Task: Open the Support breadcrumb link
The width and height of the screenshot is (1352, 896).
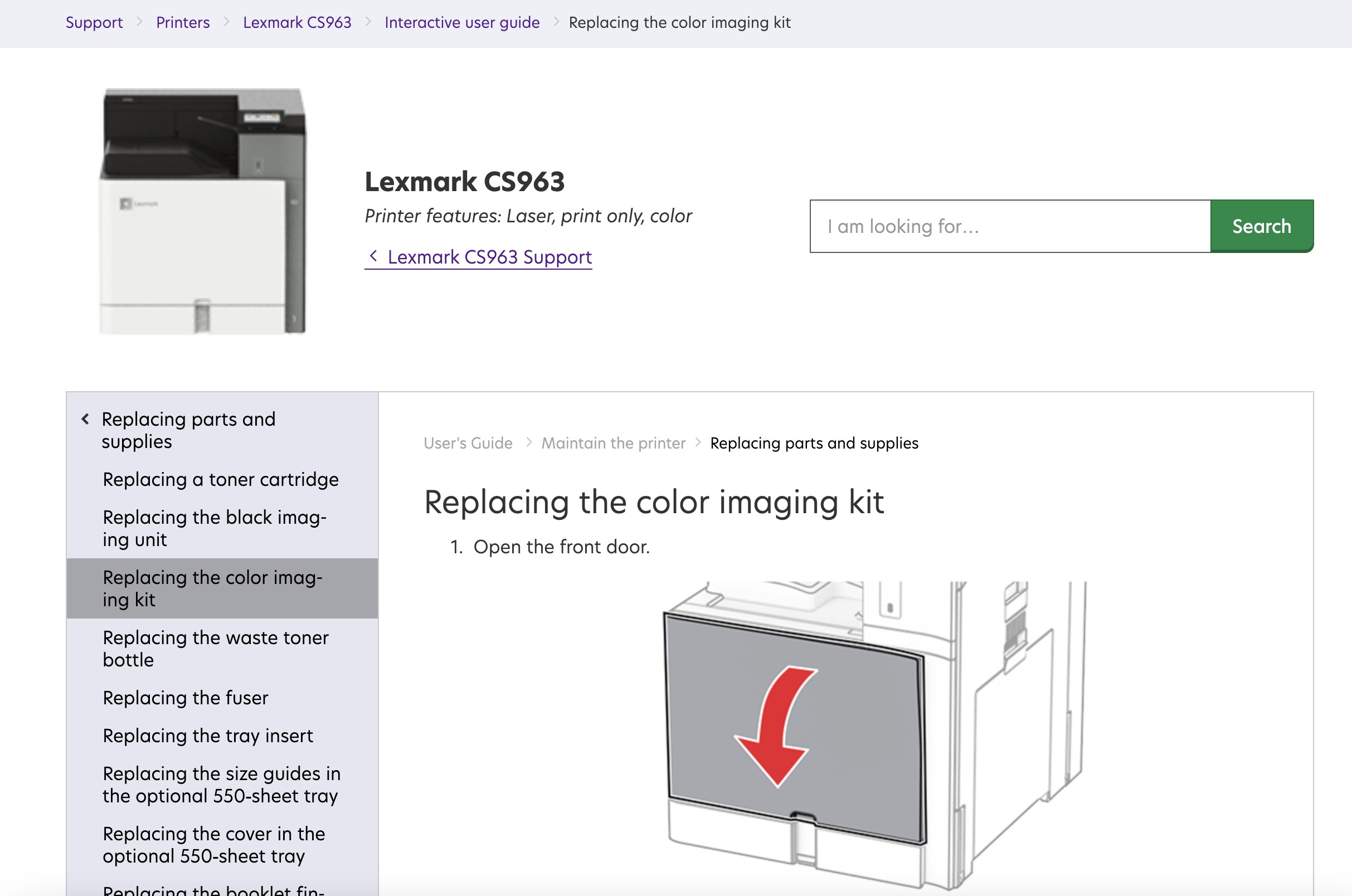Action: click(94, 22)
